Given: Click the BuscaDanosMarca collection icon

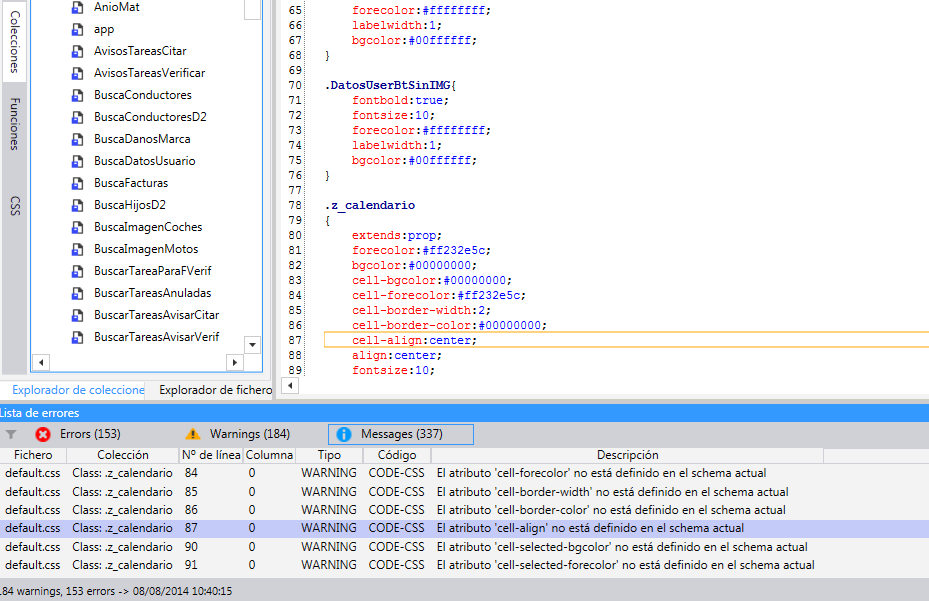Looking at the screenshot, I should pos(77,139).
